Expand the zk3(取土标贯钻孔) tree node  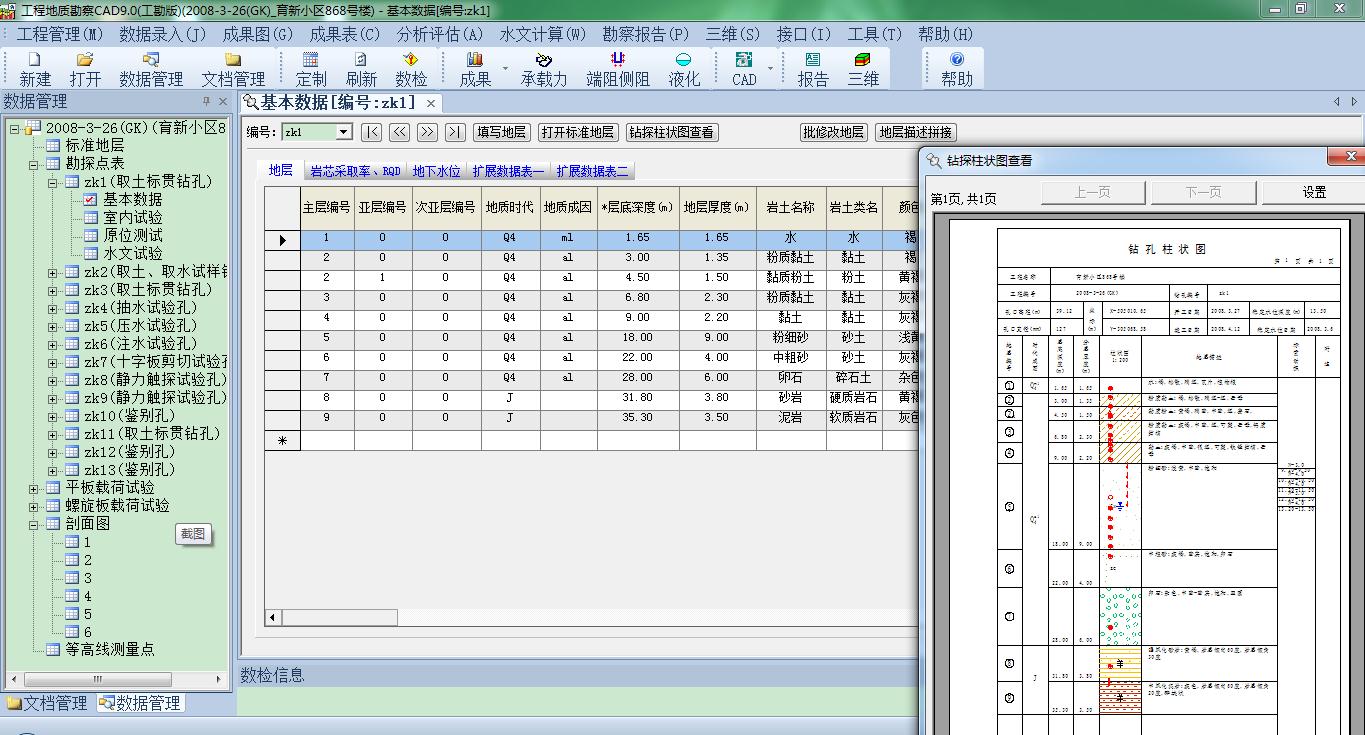[53, 290]
